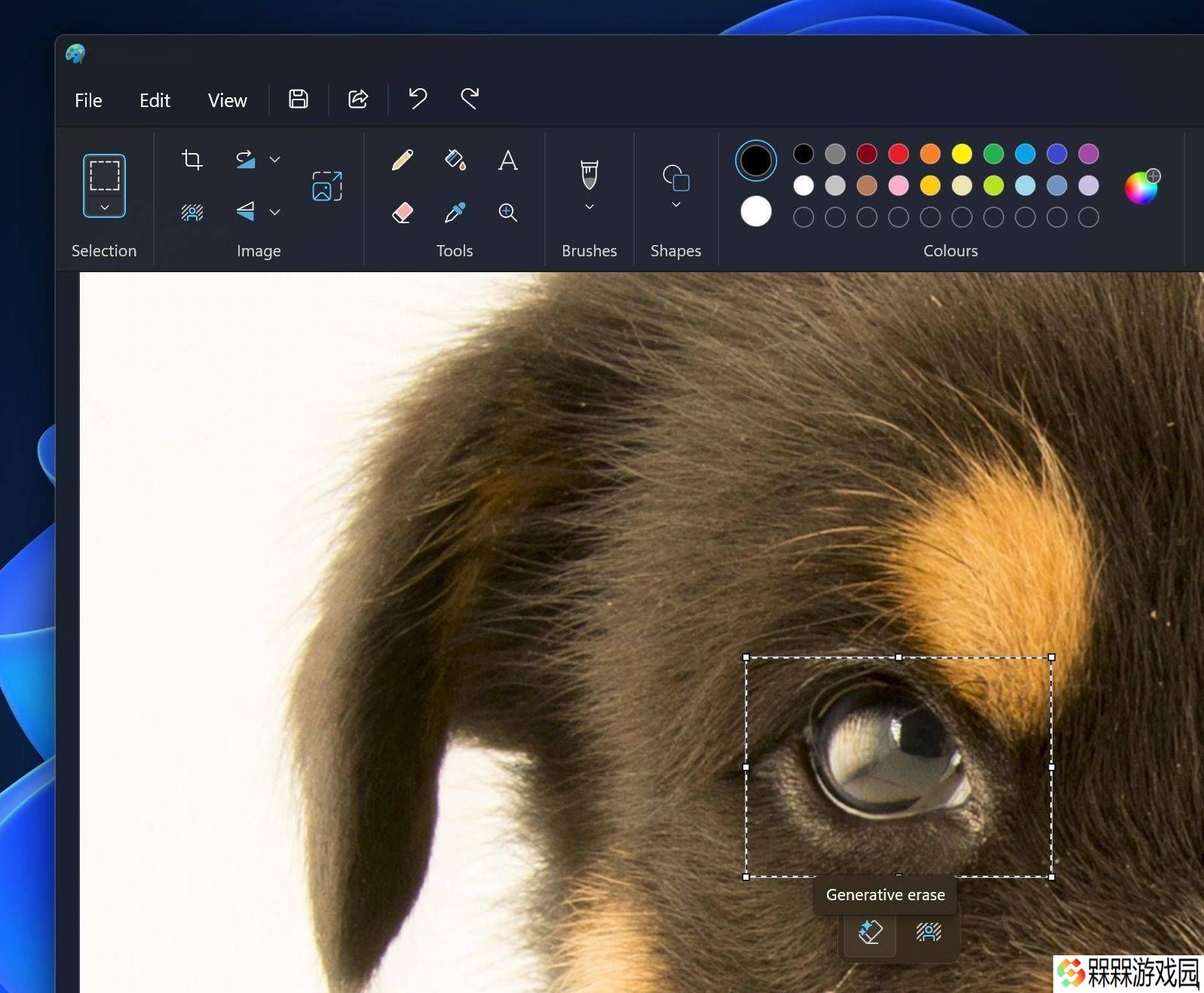Select the Text tool

pyautogui.click(x=508, y=160)
